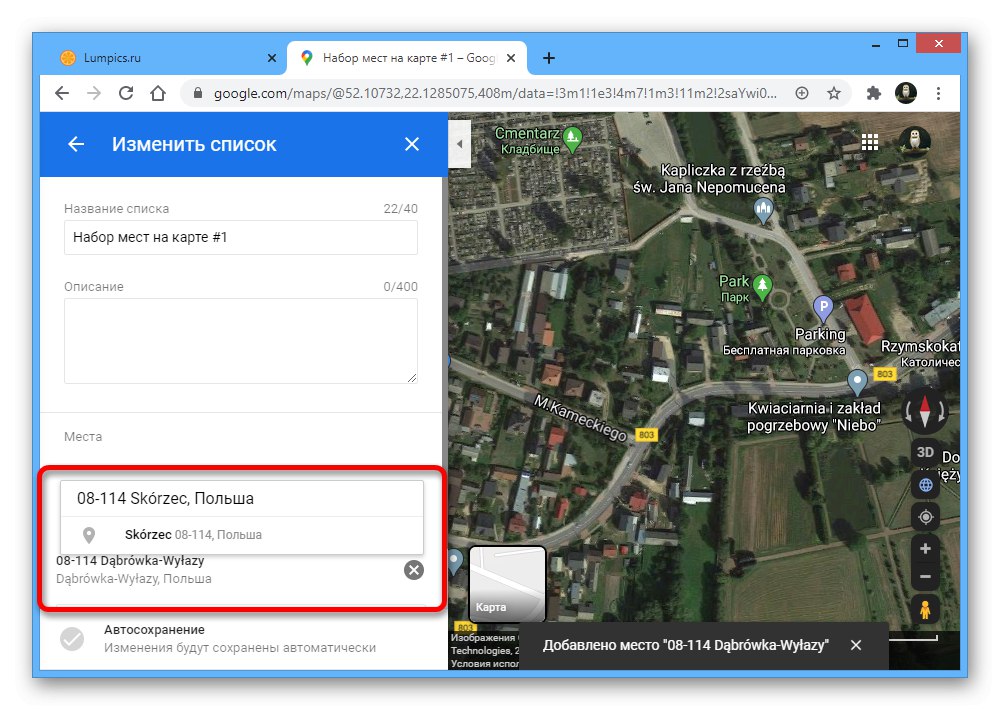Open the Chrome three-dot menu
The height and width of the screenshot is (710, 1000).
[937, 92]
